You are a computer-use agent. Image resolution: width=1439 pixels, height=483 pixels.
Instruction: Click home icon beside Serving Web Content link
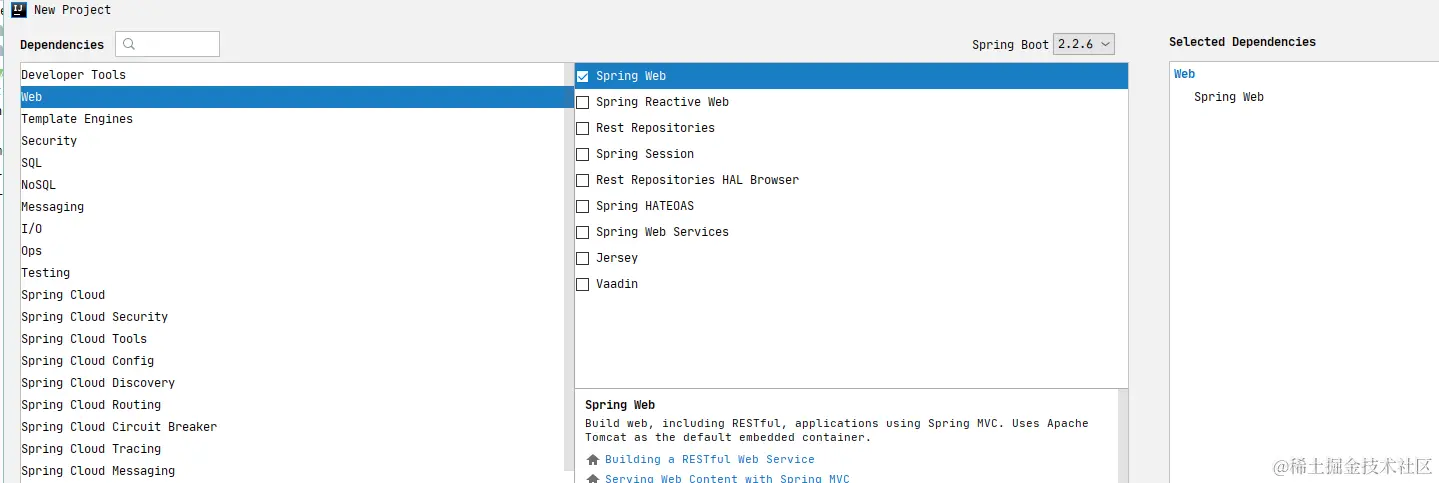pyautogui.click(x=593, y=479)
